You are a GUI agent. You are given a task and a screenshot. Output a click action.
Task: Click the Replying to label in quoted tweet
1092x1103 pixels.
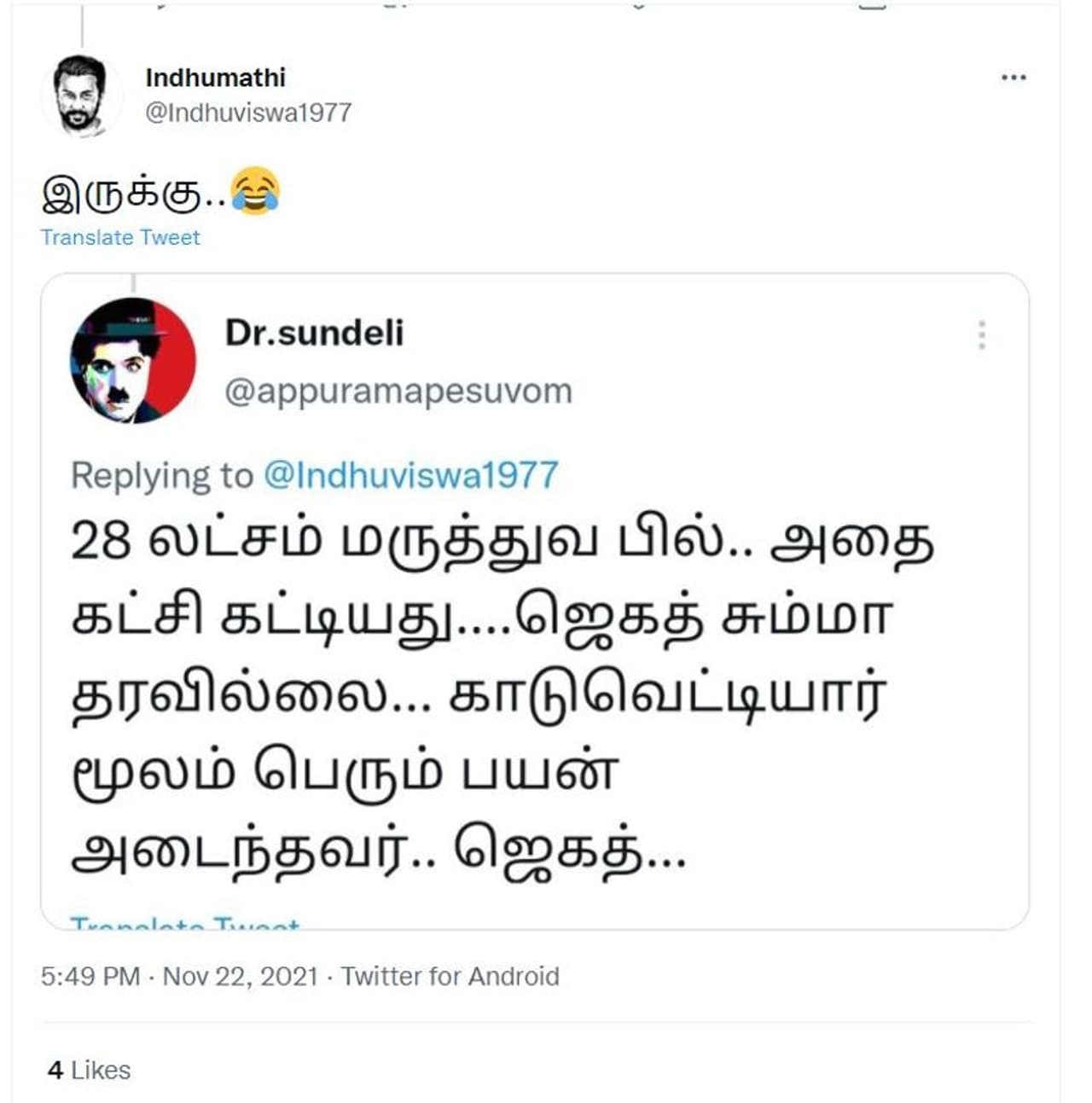coord(162,475)
